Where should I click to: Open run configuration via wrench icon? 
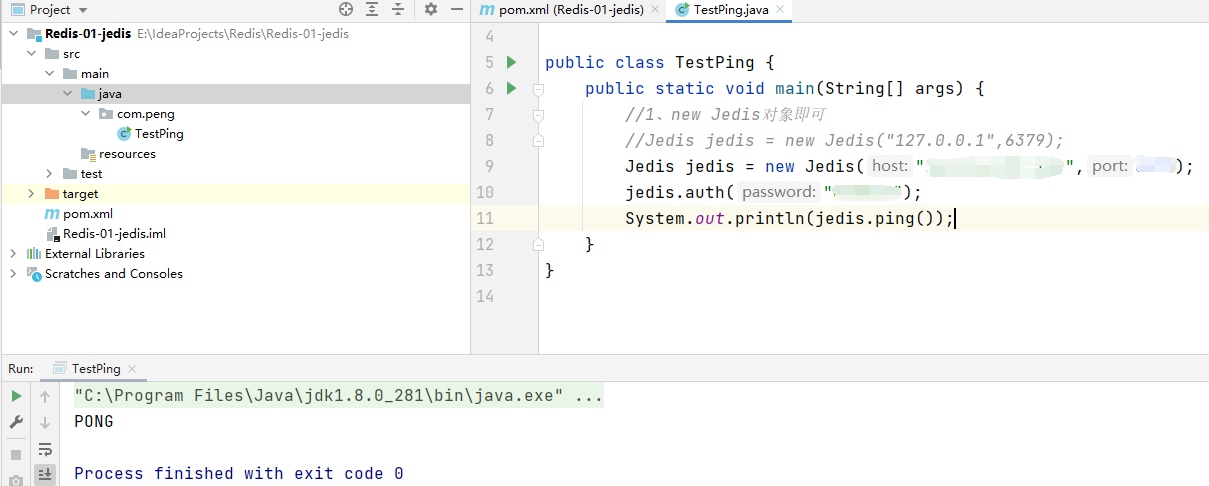[x=16, y=422]
